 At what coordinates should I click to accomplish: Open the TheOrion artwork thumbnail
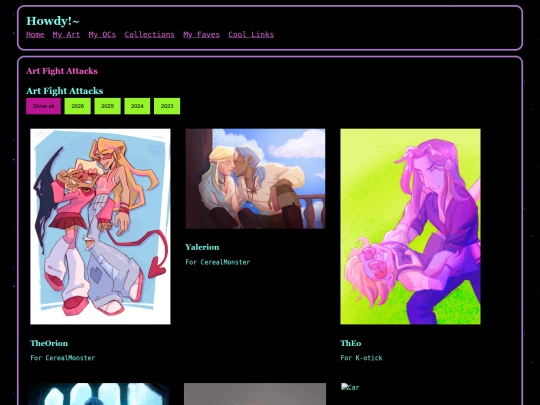click(100, 227)
